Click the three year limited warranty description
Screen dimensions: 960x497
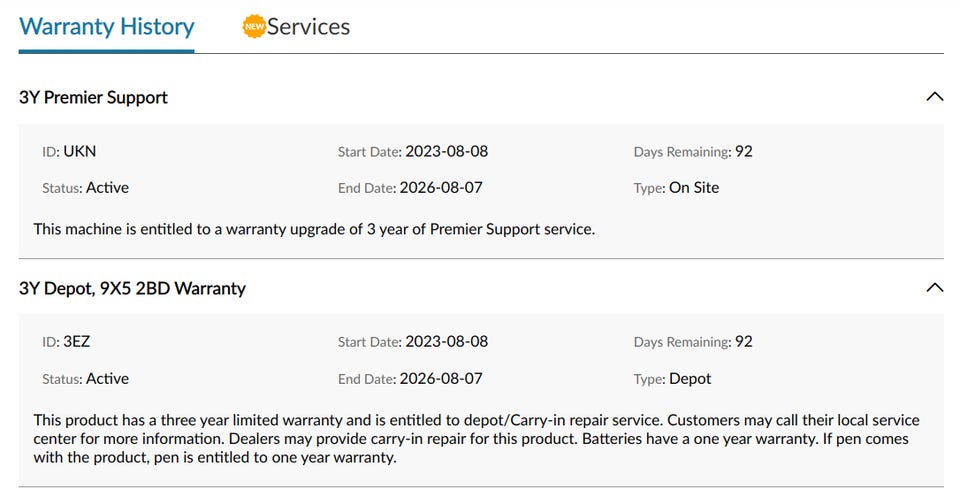point(476,439)
